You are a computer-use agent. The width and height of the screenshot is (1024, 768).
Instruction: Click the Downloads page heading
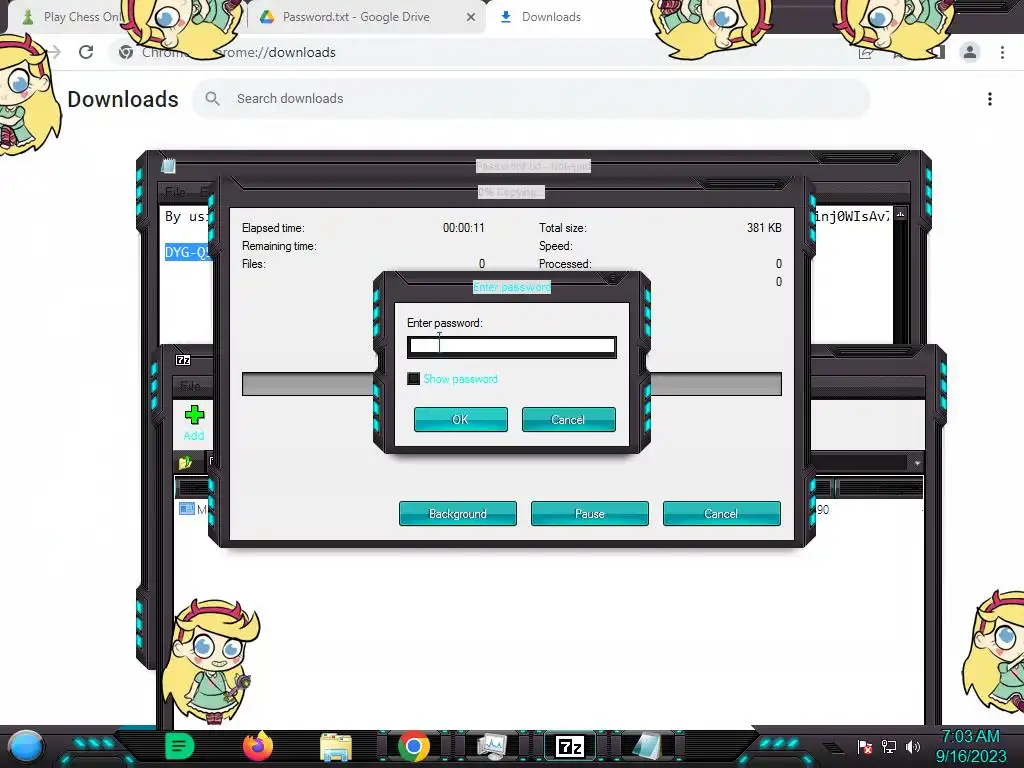(123, 99)
